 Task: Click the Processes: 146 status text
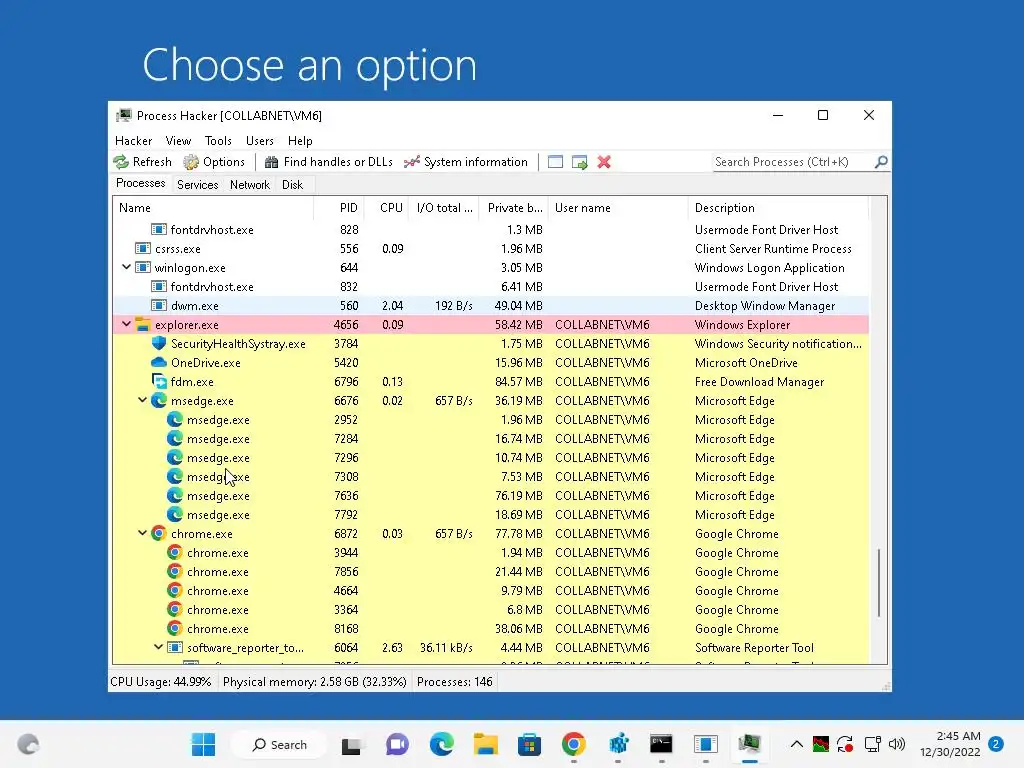(x=455, y=682)
